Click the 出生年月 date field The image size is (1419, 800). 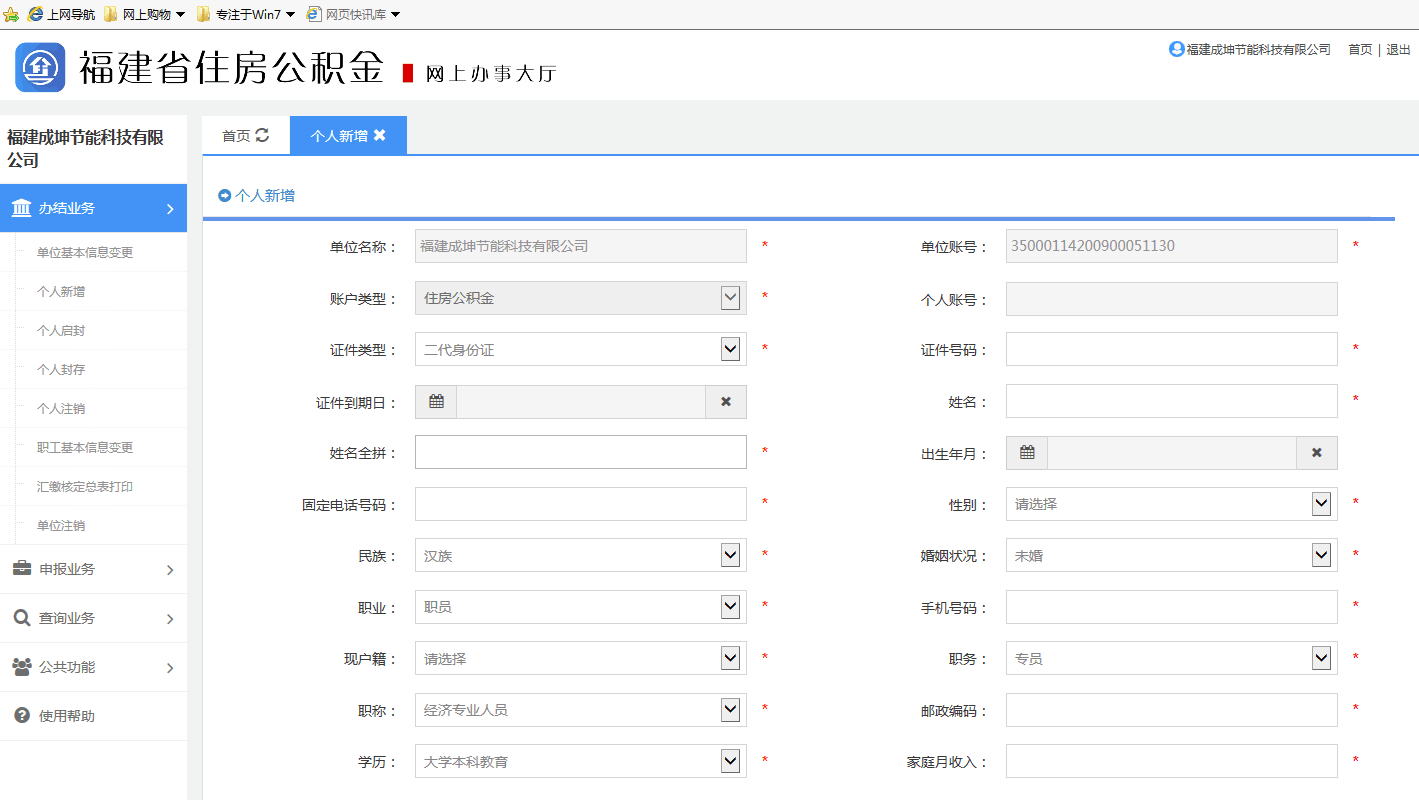point(1172,452)
